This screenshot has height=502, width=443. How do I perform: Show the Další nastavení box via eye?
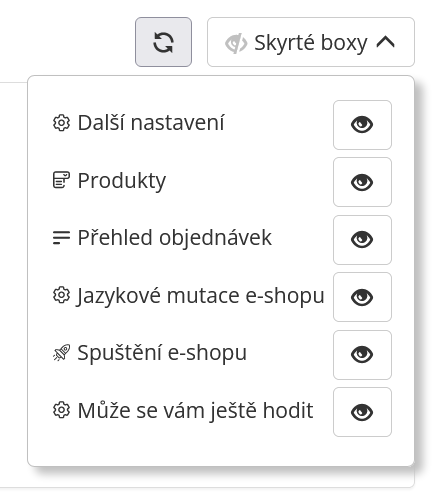click(362, 125)
